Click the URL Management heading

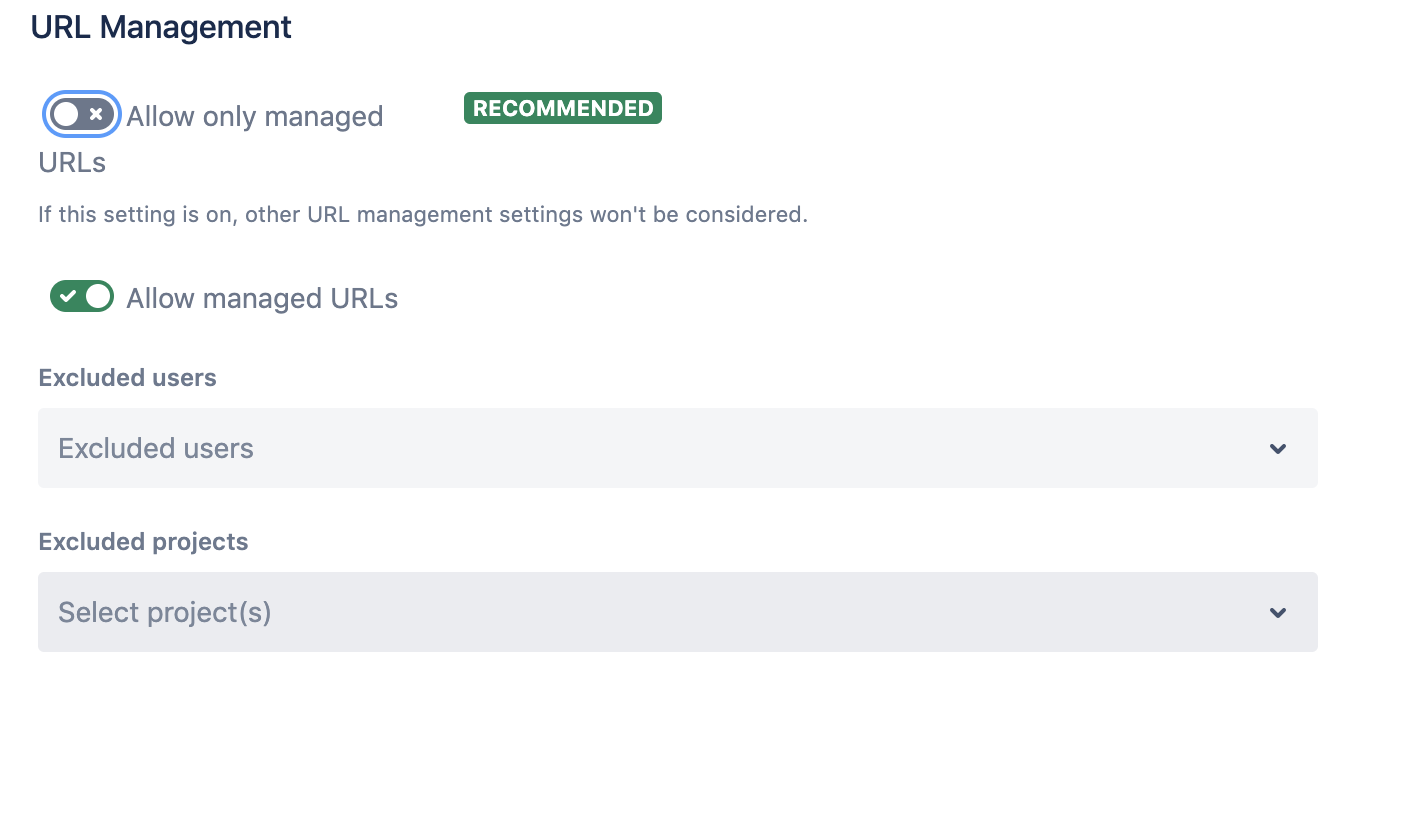(161, 27)
